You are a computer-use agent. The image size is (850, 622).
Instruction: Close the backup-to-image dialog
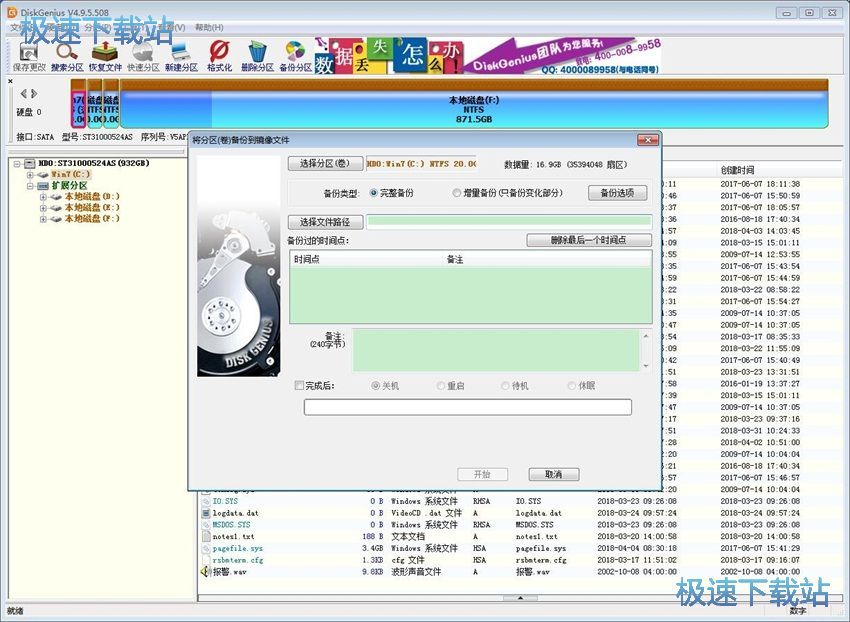tap(648, 140)
